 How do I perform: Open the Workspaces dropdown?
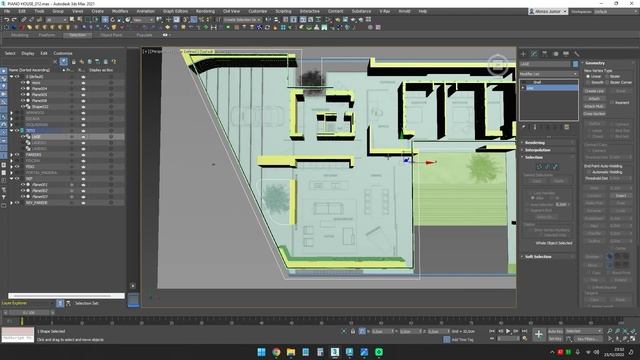[615, 11]
